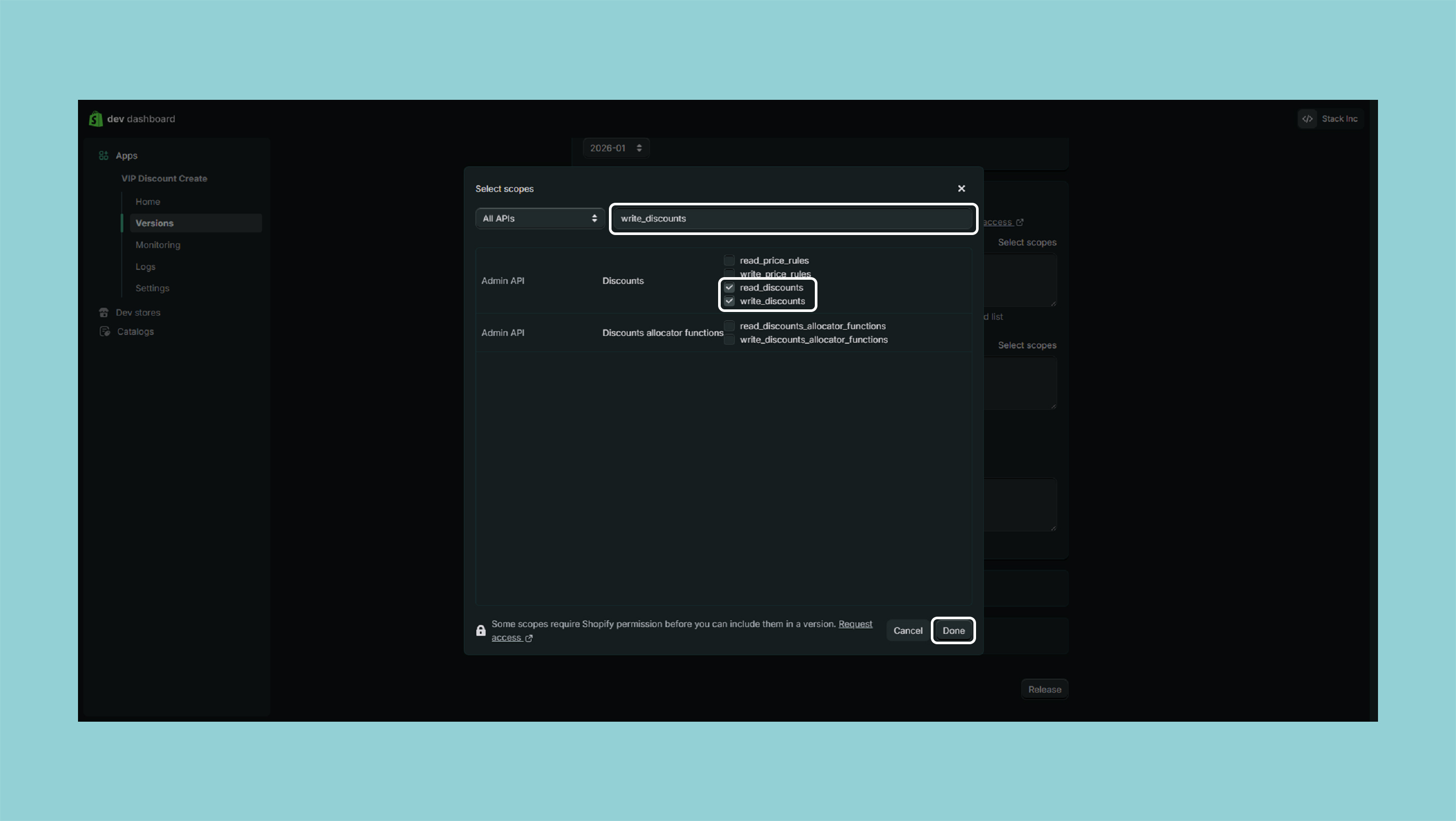Screen dimensions: 1456x821
Task: Click the Shopify bag logo icon
Action: (96, 119)
